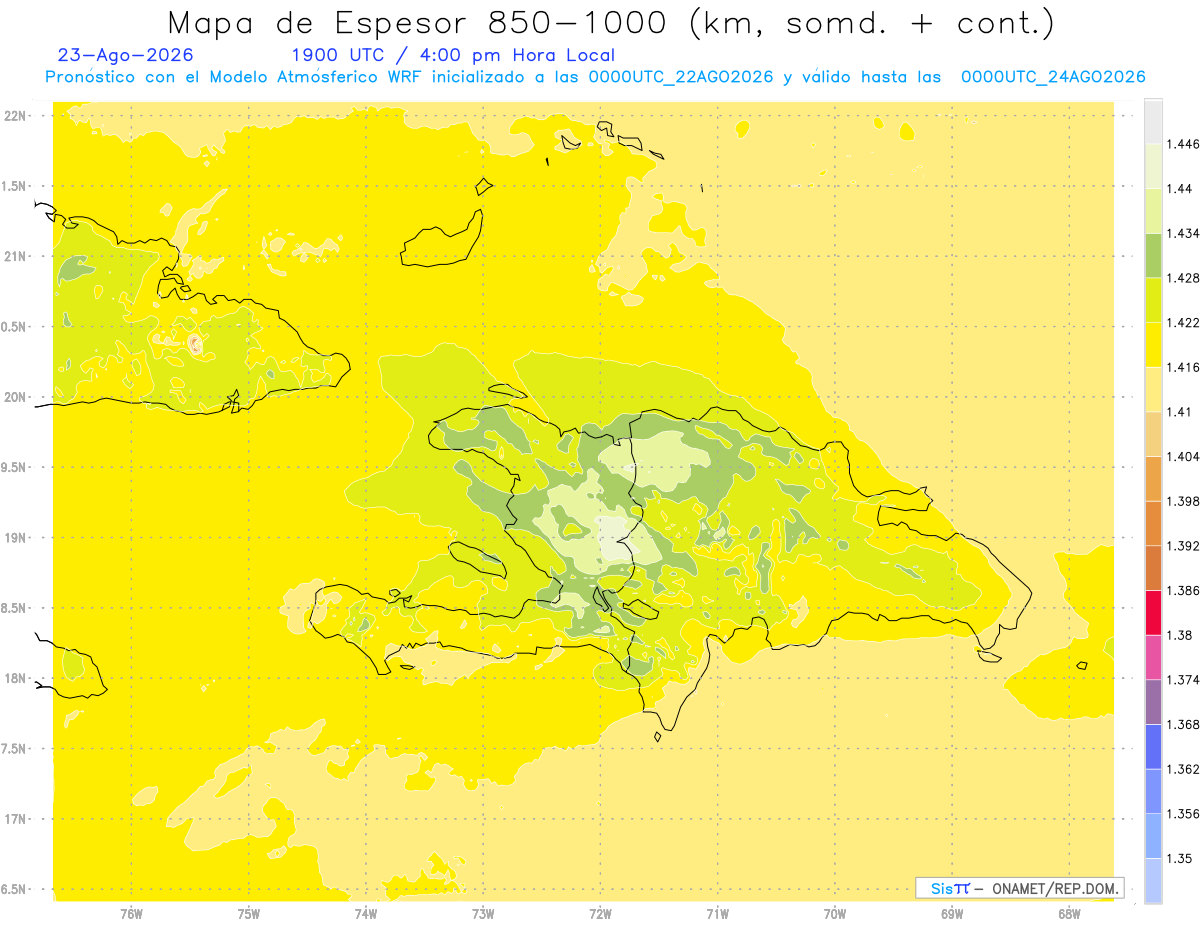Viewport: 1200px width, 927px height.
Task: Click the '70W' longitude label
Action: pos(835,914)
